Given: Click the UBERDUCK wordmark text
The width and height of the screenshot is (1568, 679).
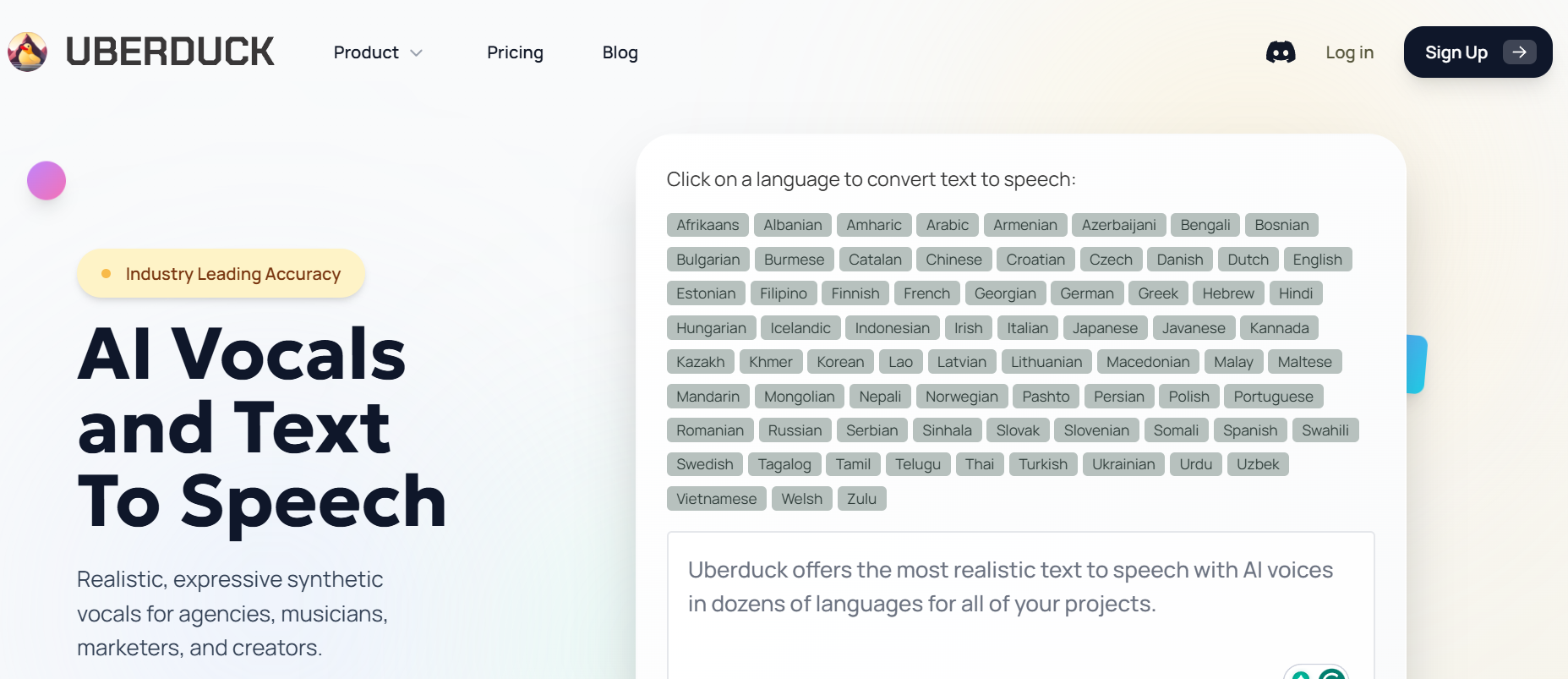Looking at the screenshot, I should pos(170,52).
